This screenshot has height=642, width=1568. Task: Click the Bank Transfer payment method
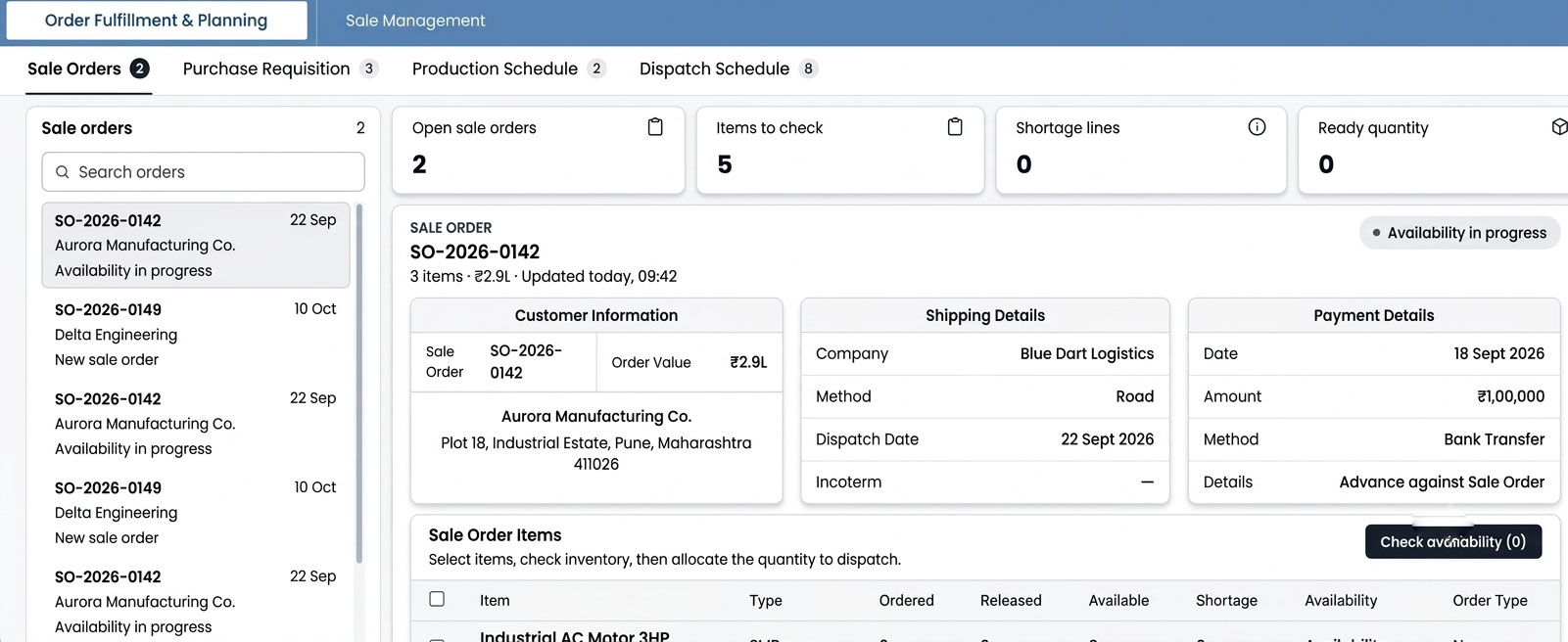click(x=1495, y=439)
